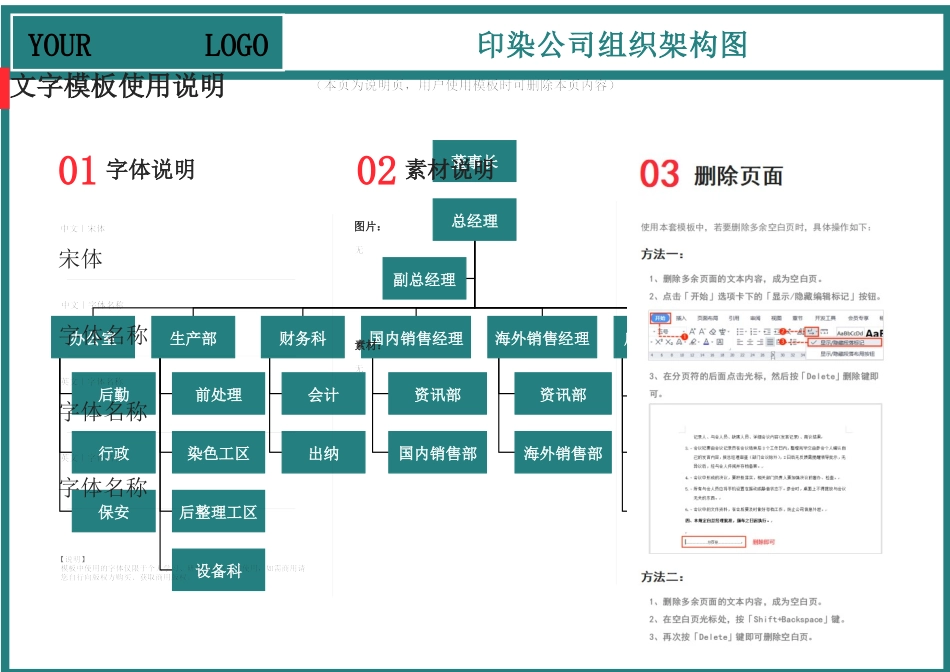The height and width of the screenshot is (672, 950).
Task: Toggle center alignment in the ribbon screenshot
Action: tap(750, 342)
